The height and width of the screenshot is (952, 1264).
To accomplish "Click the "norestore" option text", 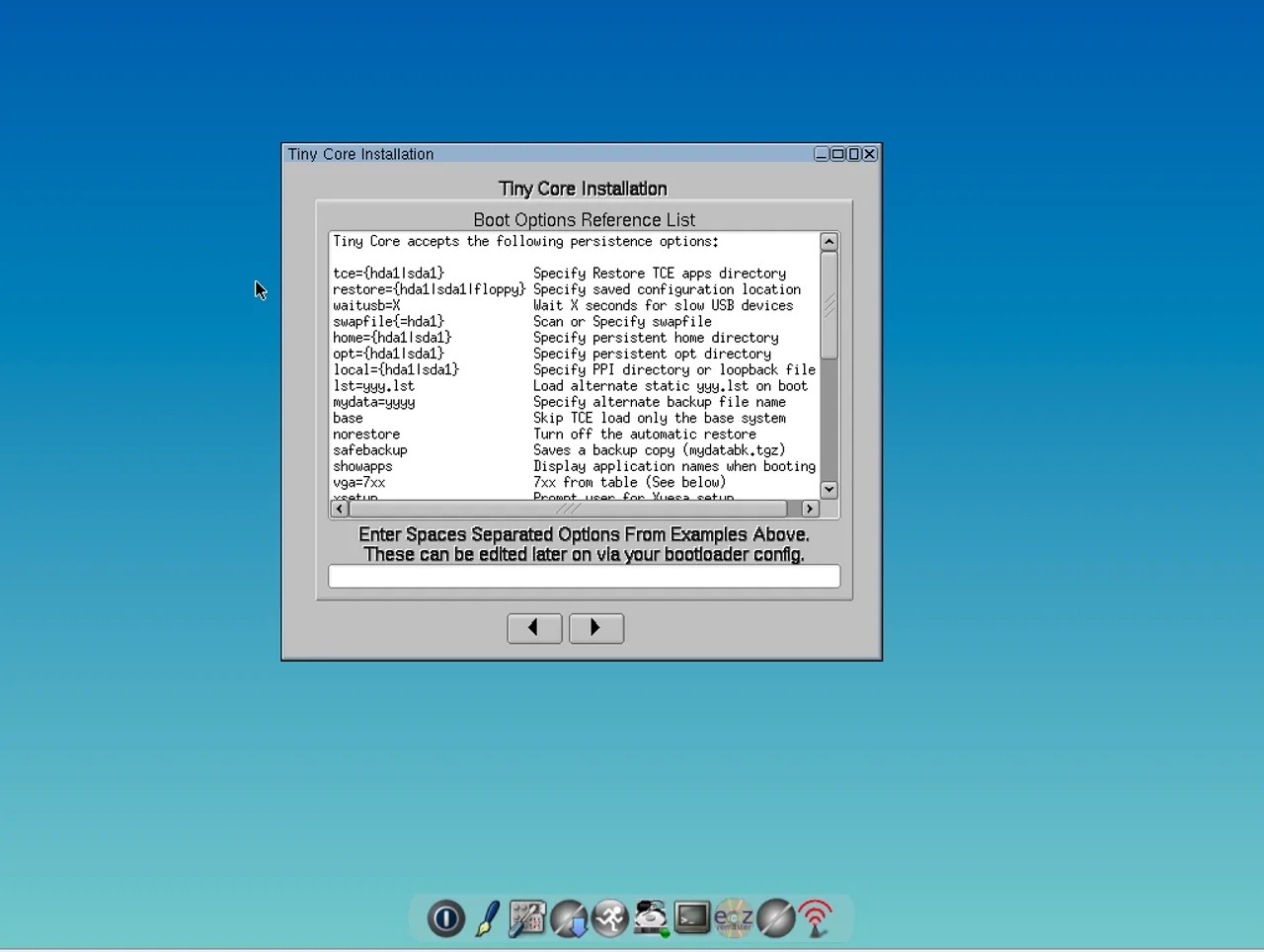I will [x=366, y=435].
